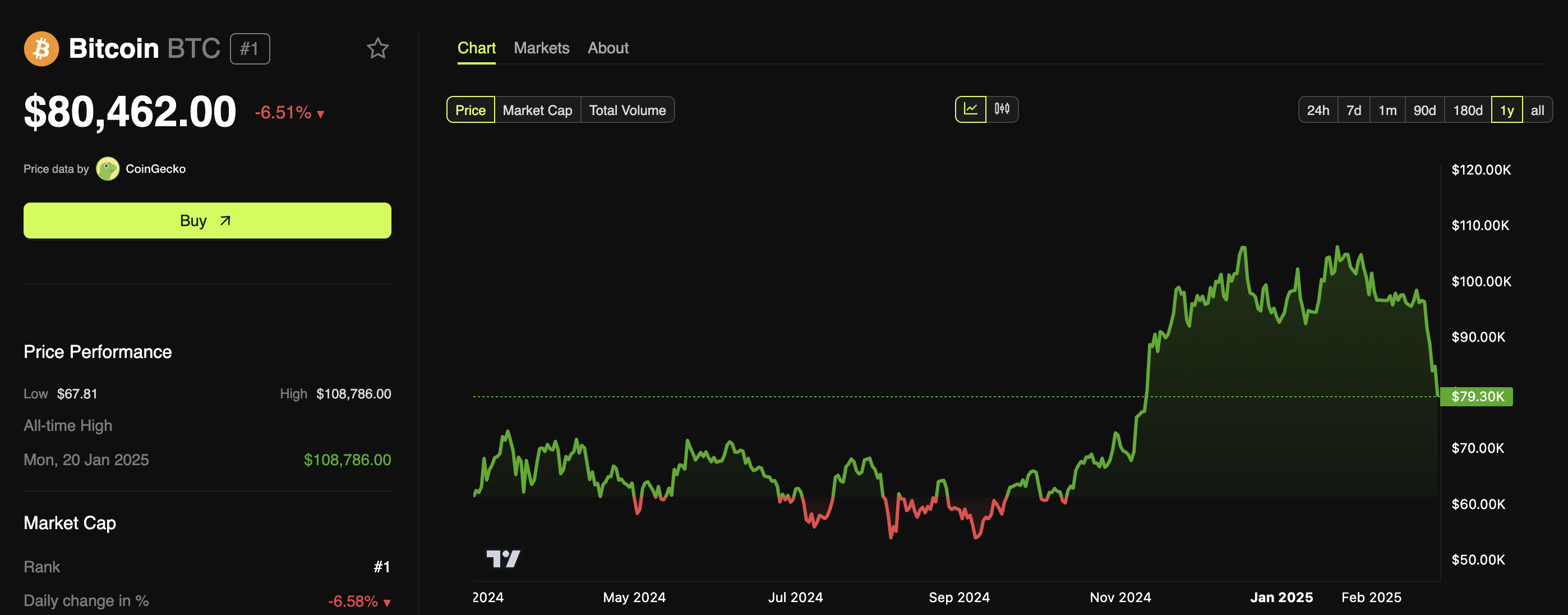Open the Markets tab

click(x=541, y=48)
